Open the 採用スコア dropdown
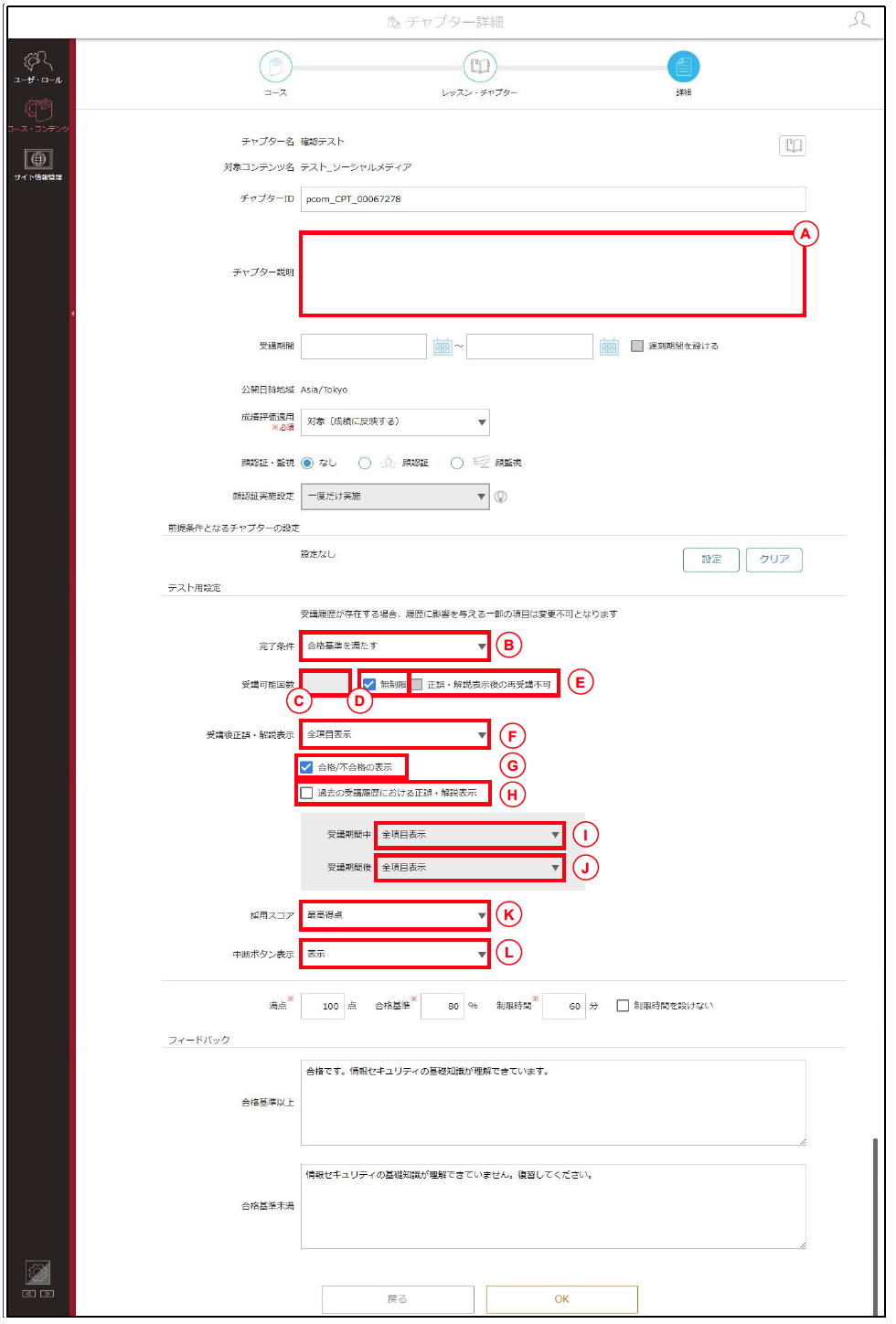 click(395, 914)
